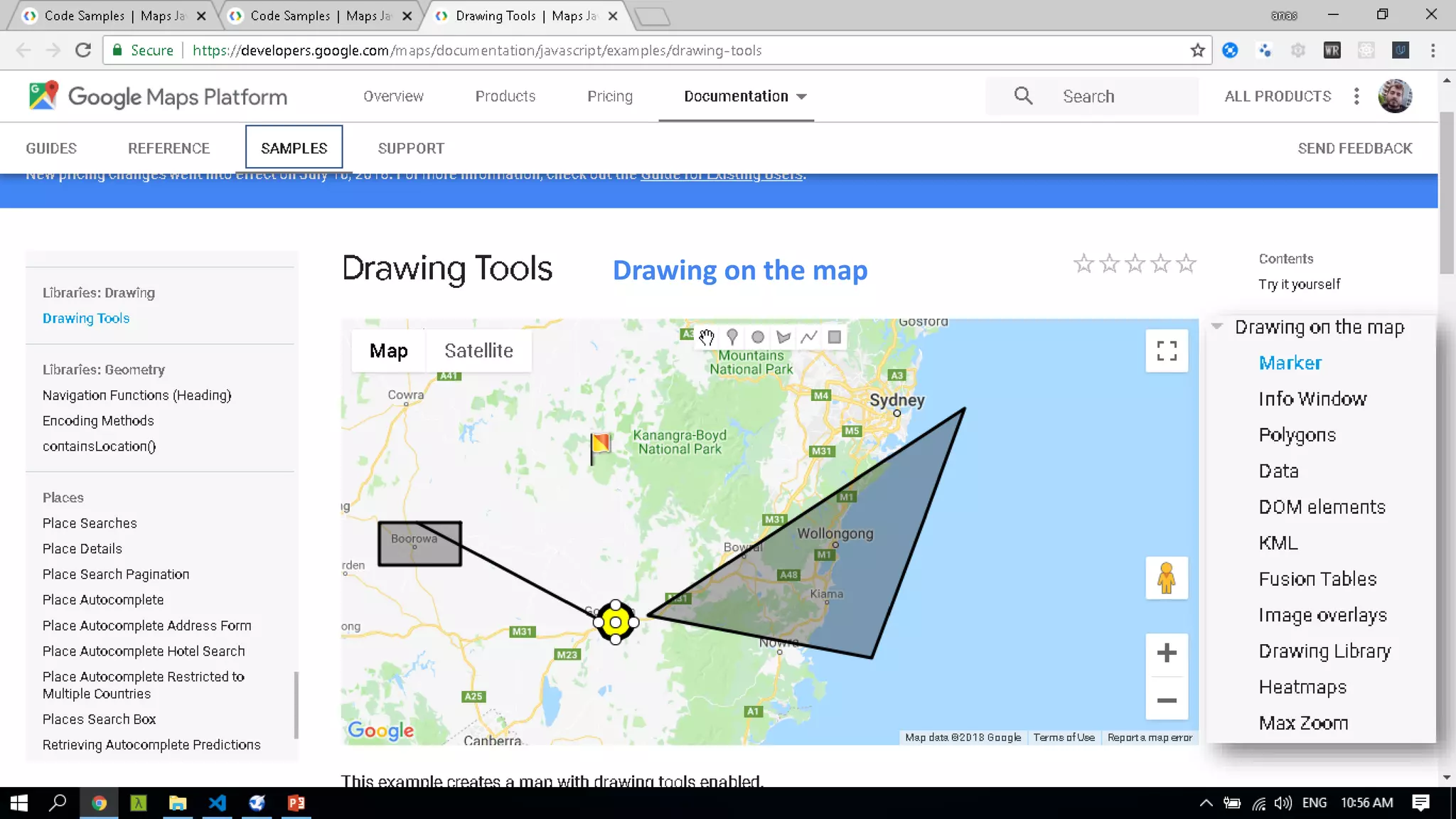
Task: Open File Explorer from the taskbar
Action: pyautogui.click(x=177, y=803)
